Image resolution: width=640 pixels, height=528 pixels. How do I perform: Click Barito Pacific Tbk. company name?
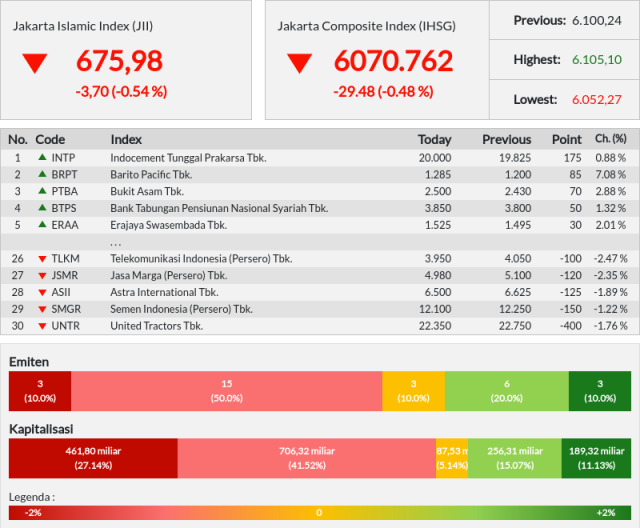click(x=151, y=175)
